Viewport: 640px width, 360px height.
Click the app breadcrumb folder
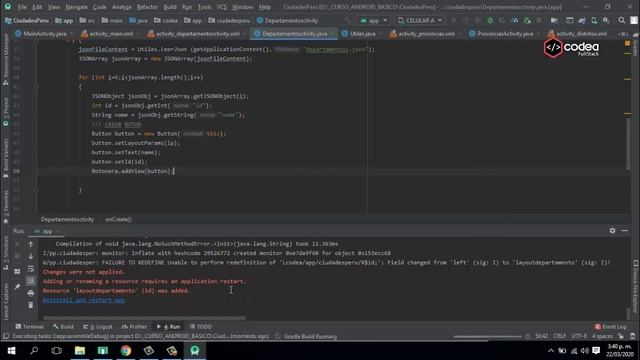pyautogui.click(x=64, y=20)
